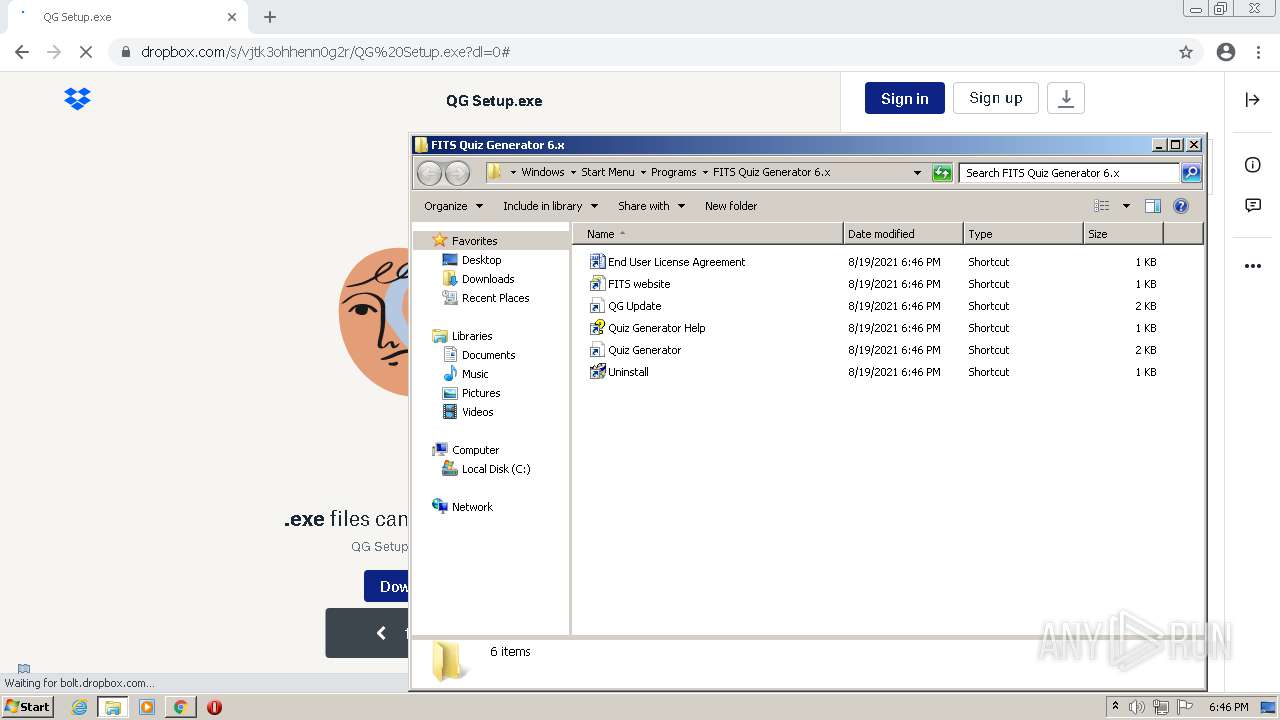The image size is (1280, 720).
Task: Click the taskbar clock 6:46 PM
Action: point(1228,707)
